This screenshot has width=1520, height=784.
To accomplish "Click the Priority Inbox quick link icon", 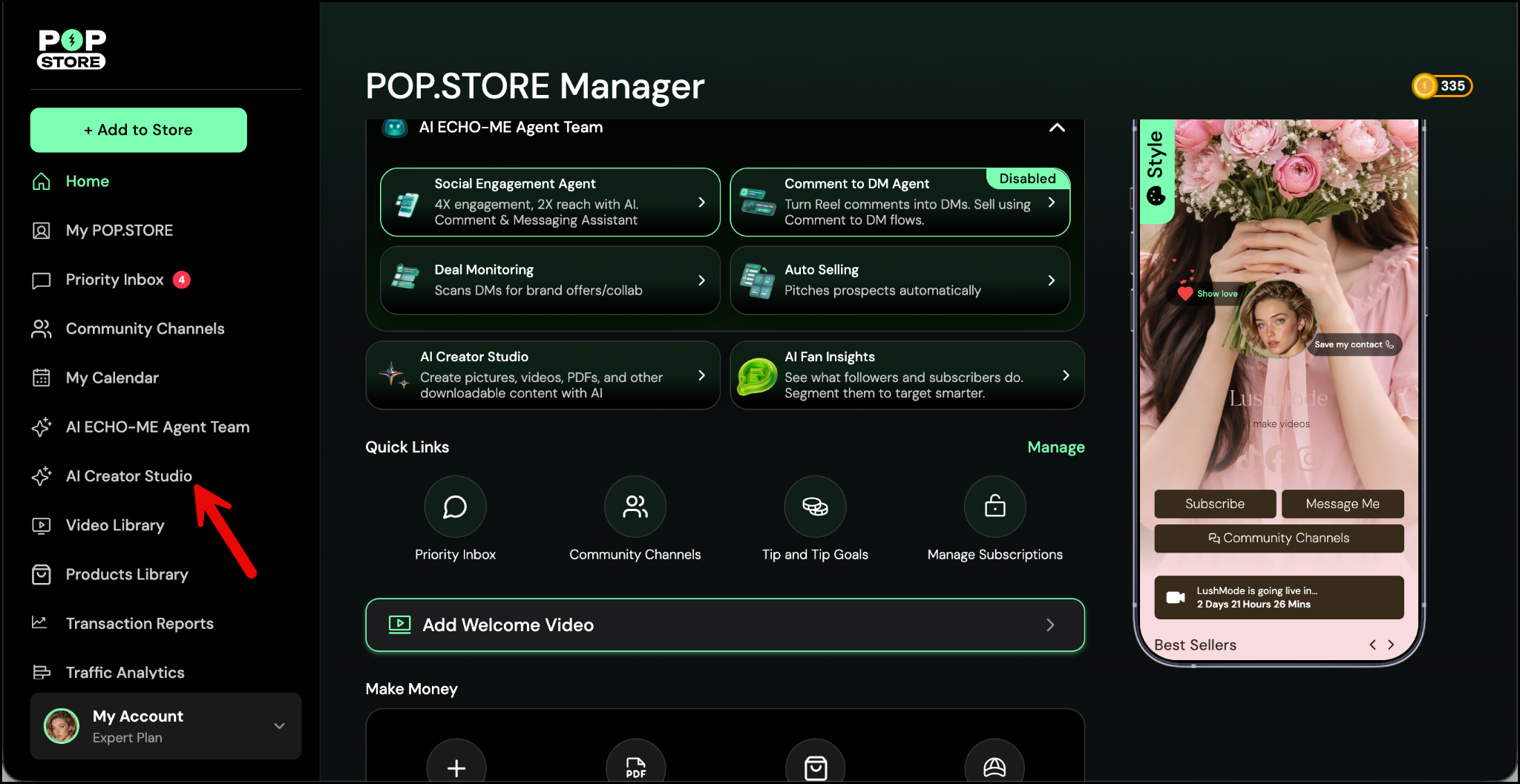I will pos(455,507).
